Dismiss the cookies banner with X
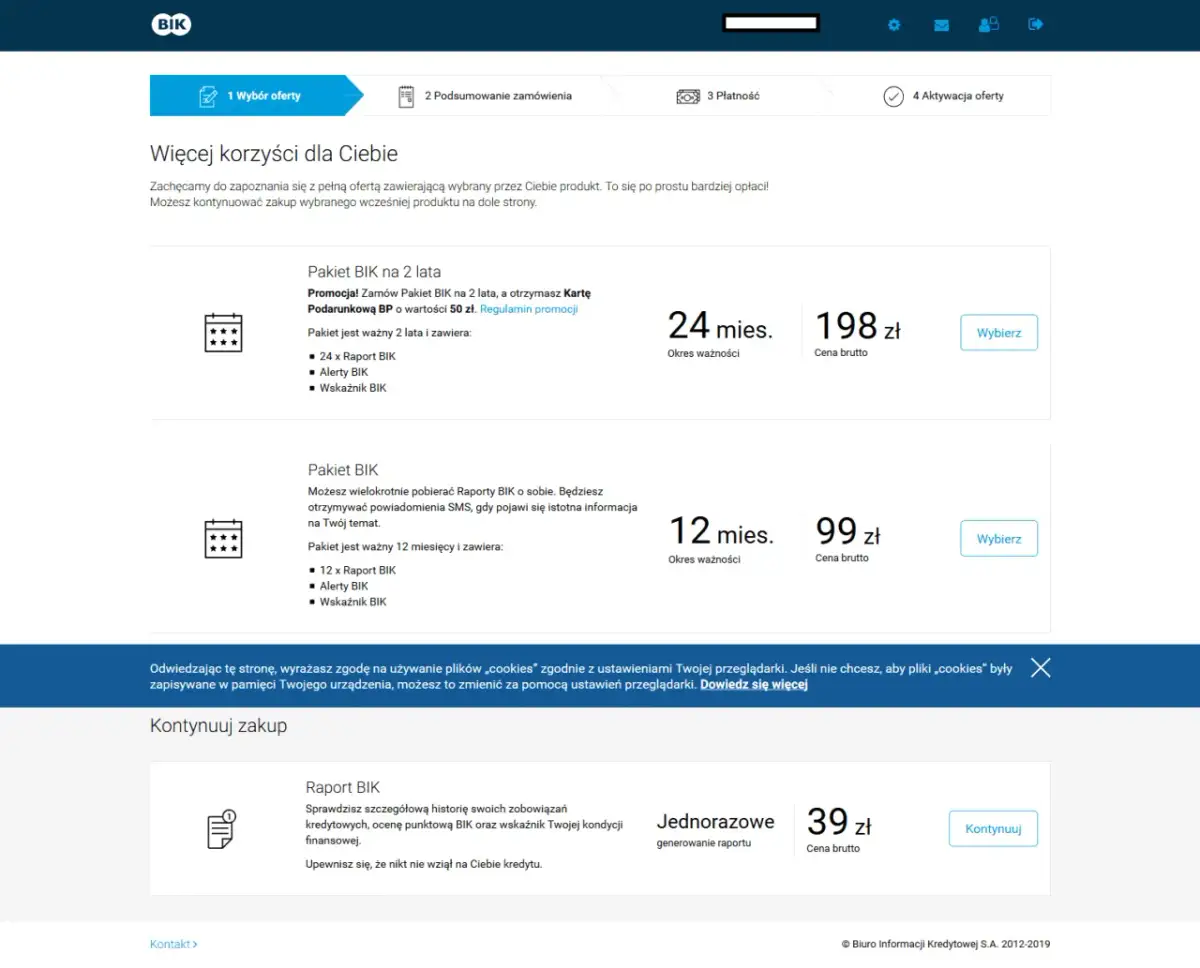The image size is (1200, 968). click(x=1040, y=668)
